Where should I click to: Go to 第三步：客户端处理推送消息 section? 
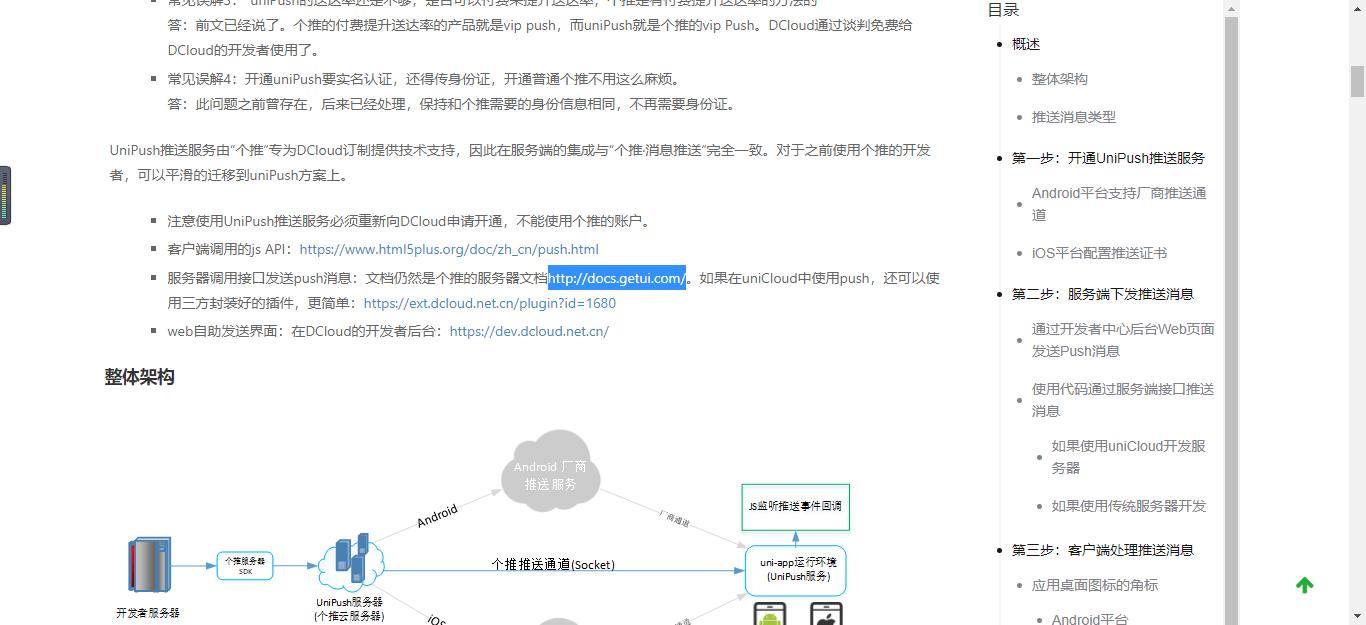1102,550
